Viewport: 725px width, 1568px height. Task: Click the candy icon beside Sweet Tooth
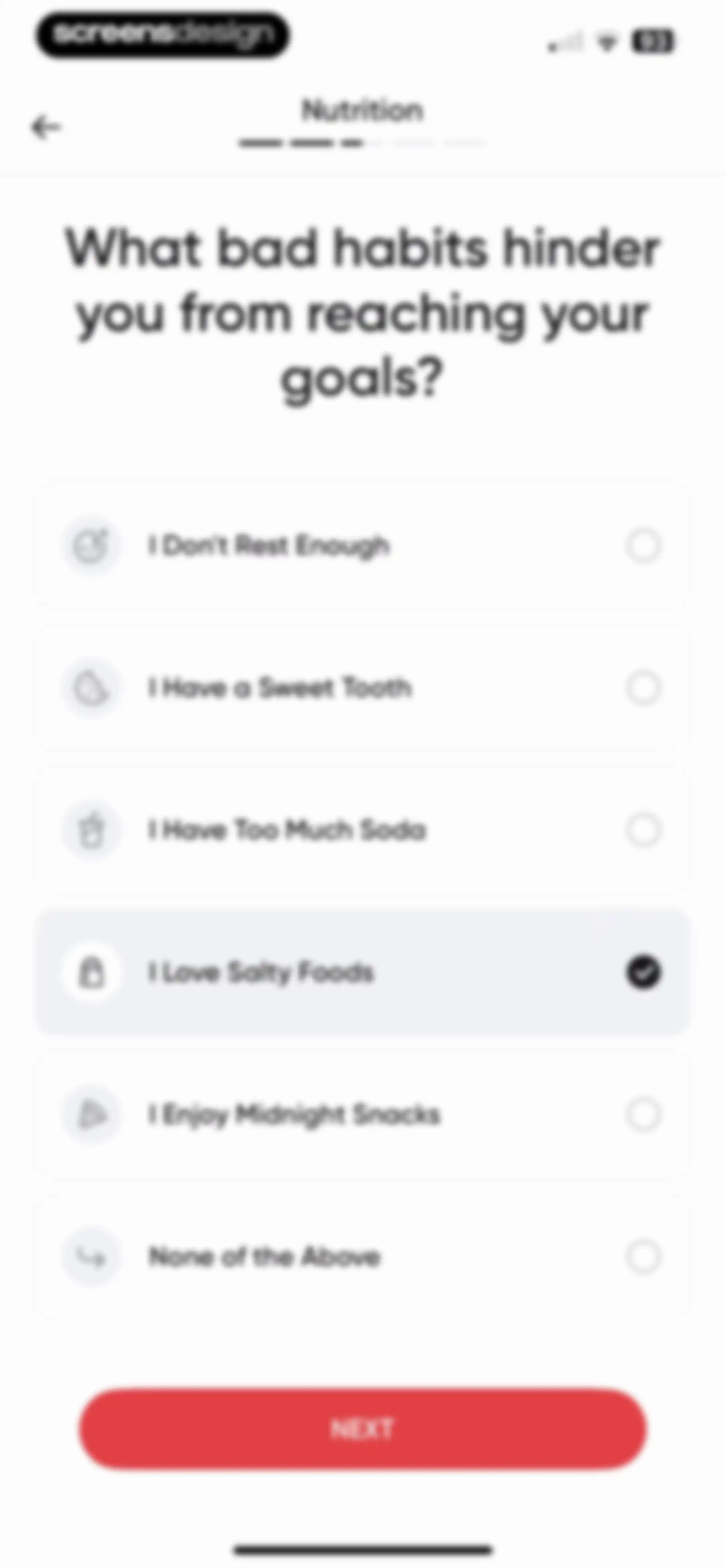pos(91,688)
